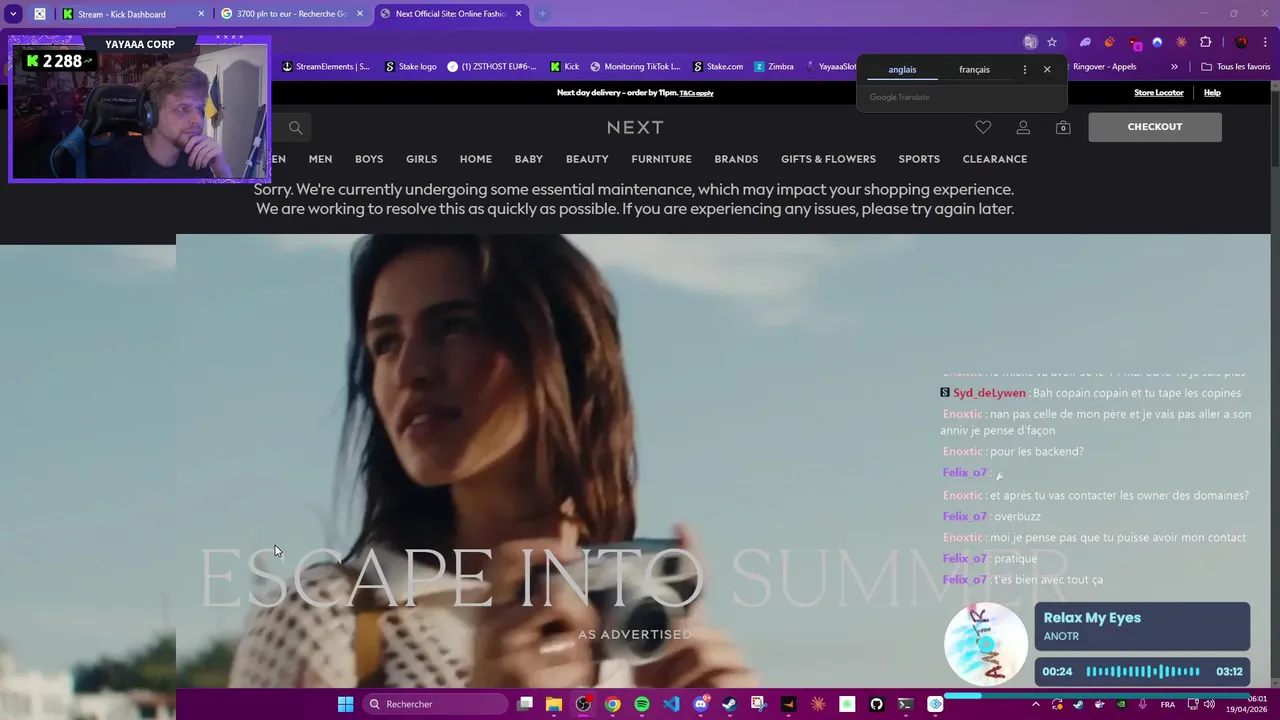Viewport: 1280px width, 720px height.
Task: Select the français tab in Translate popup
Action: (x=974, y=70)
